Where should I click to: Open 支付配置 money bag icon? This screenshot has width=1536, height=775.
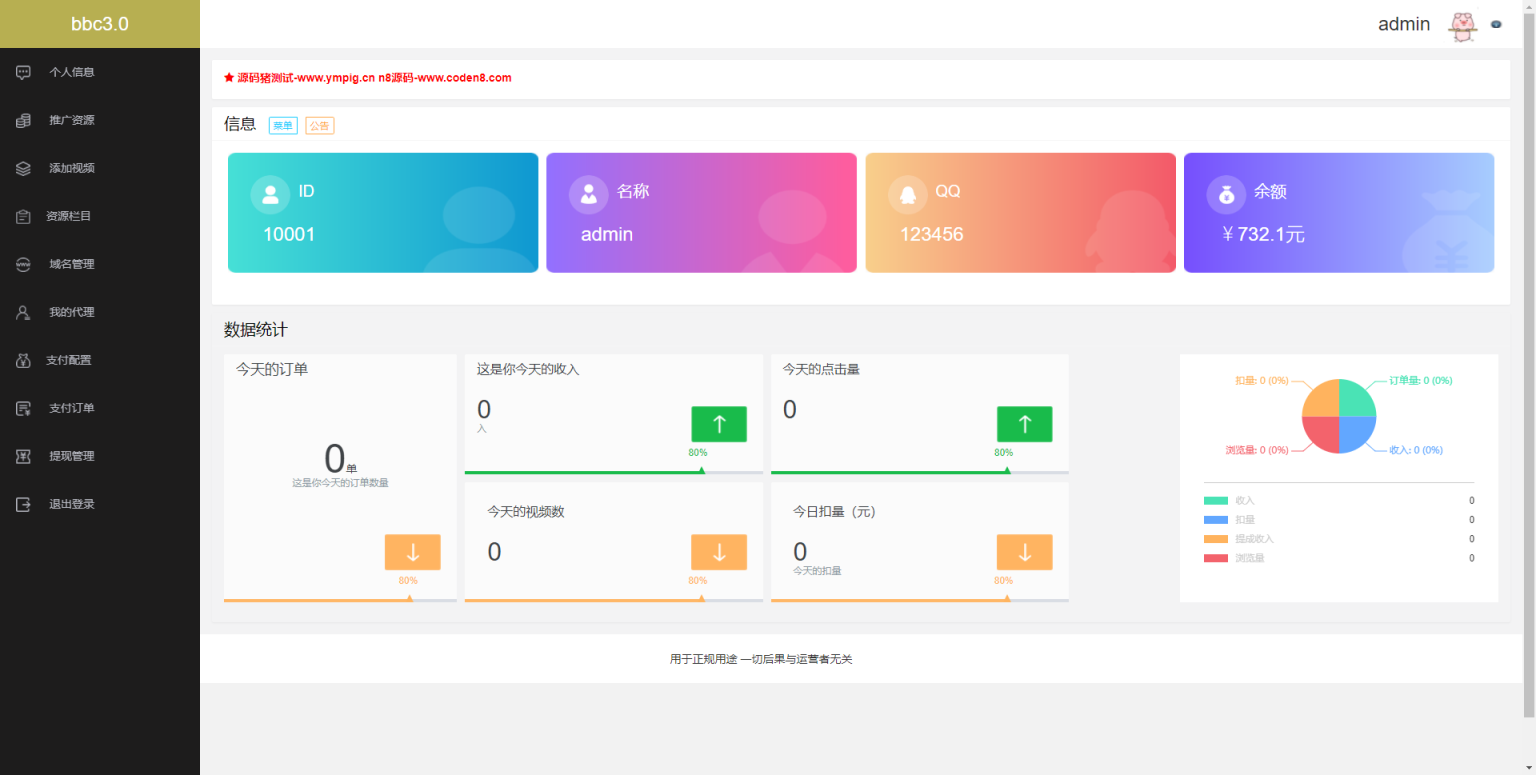(x=23, y=360)
